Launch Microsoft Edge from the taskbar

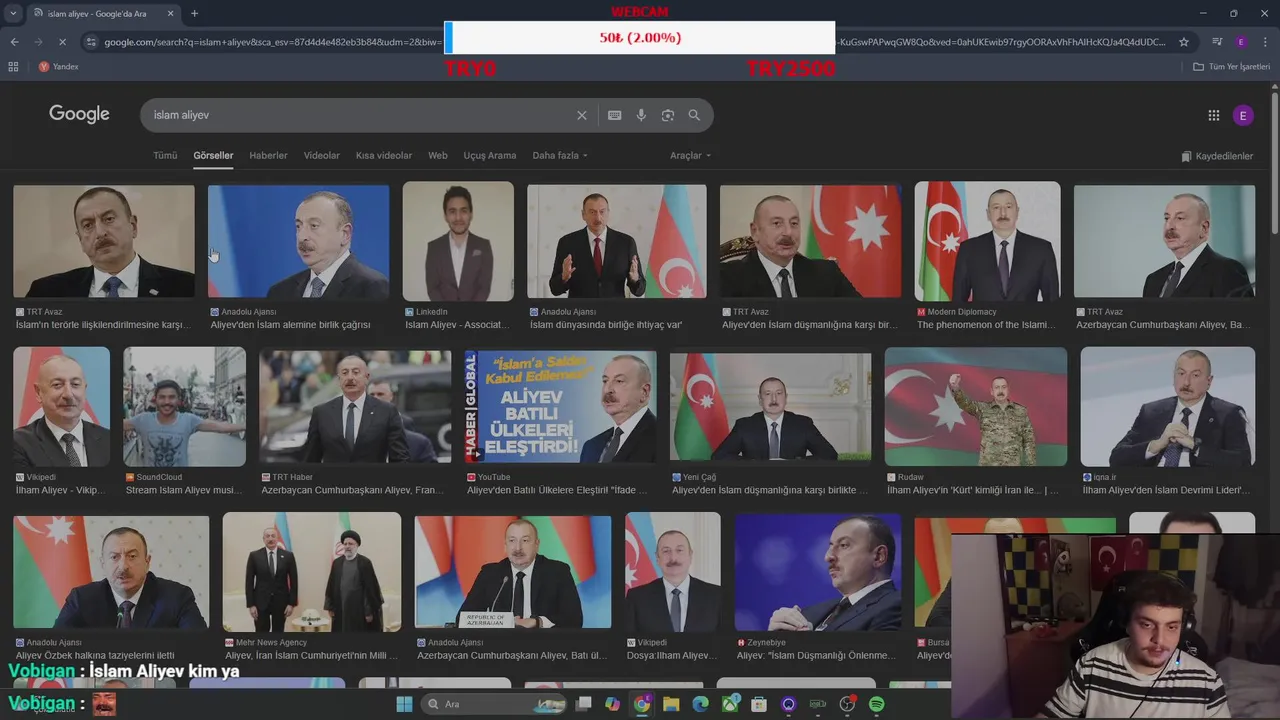[700, 704]
